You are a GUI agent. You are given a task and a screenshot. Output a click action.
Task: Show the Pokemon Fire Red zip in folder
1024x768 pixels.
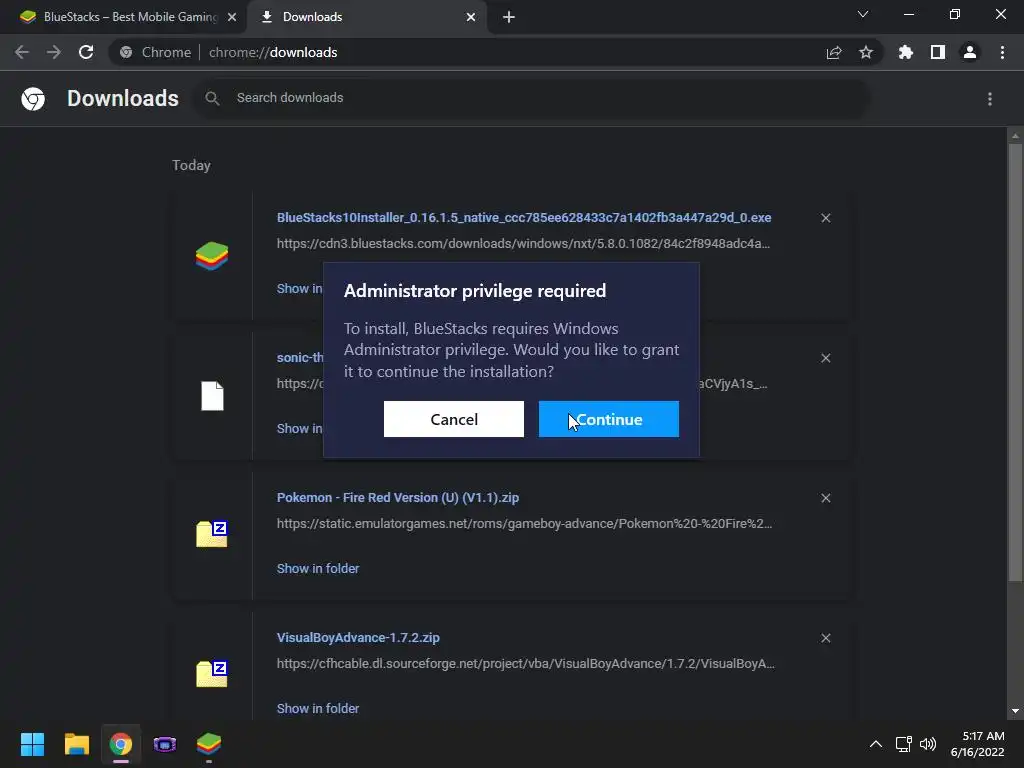click(x=318, y=569)
